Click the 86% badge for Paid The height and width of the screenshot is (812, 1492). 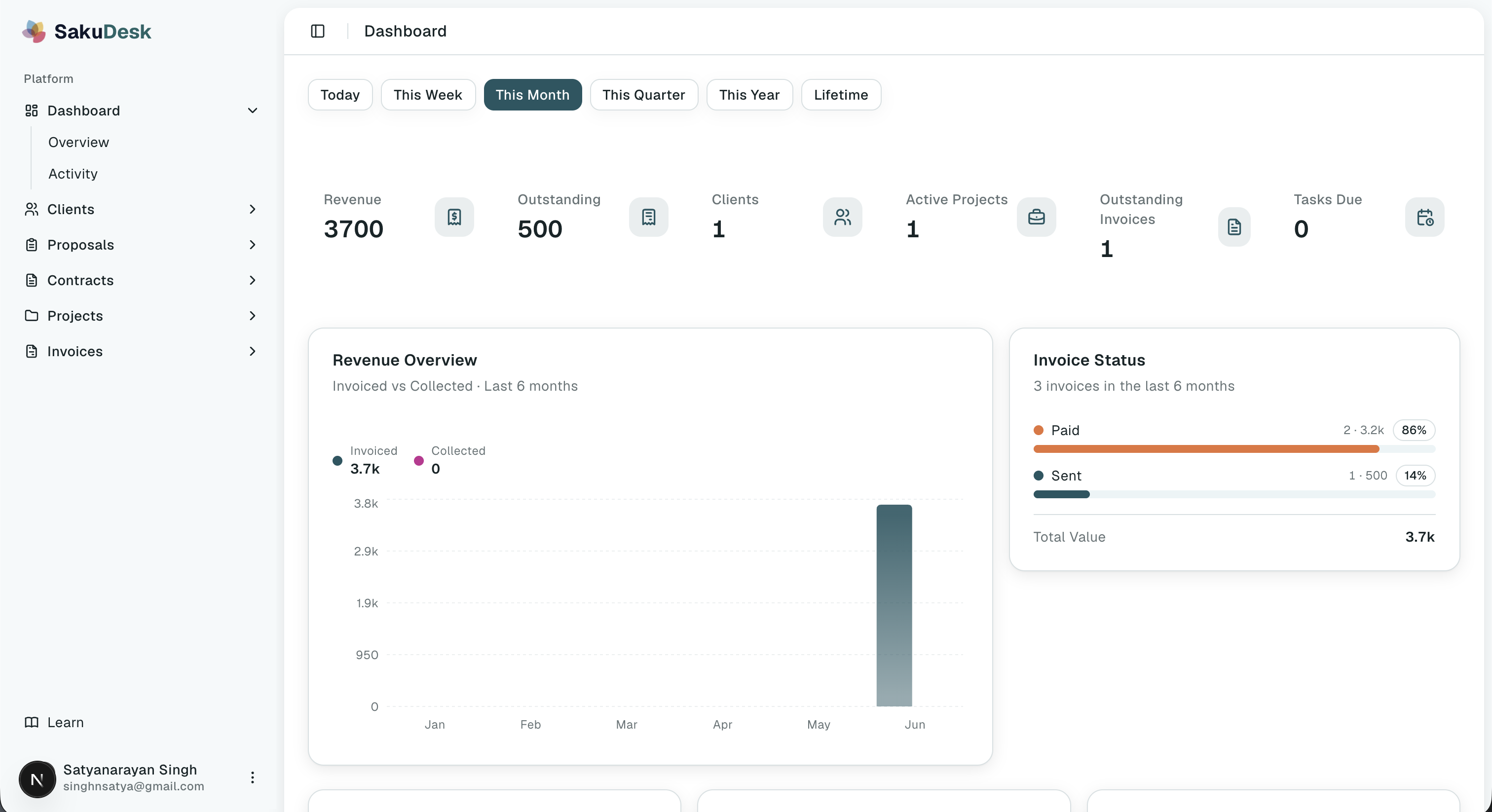(1414, 430)
